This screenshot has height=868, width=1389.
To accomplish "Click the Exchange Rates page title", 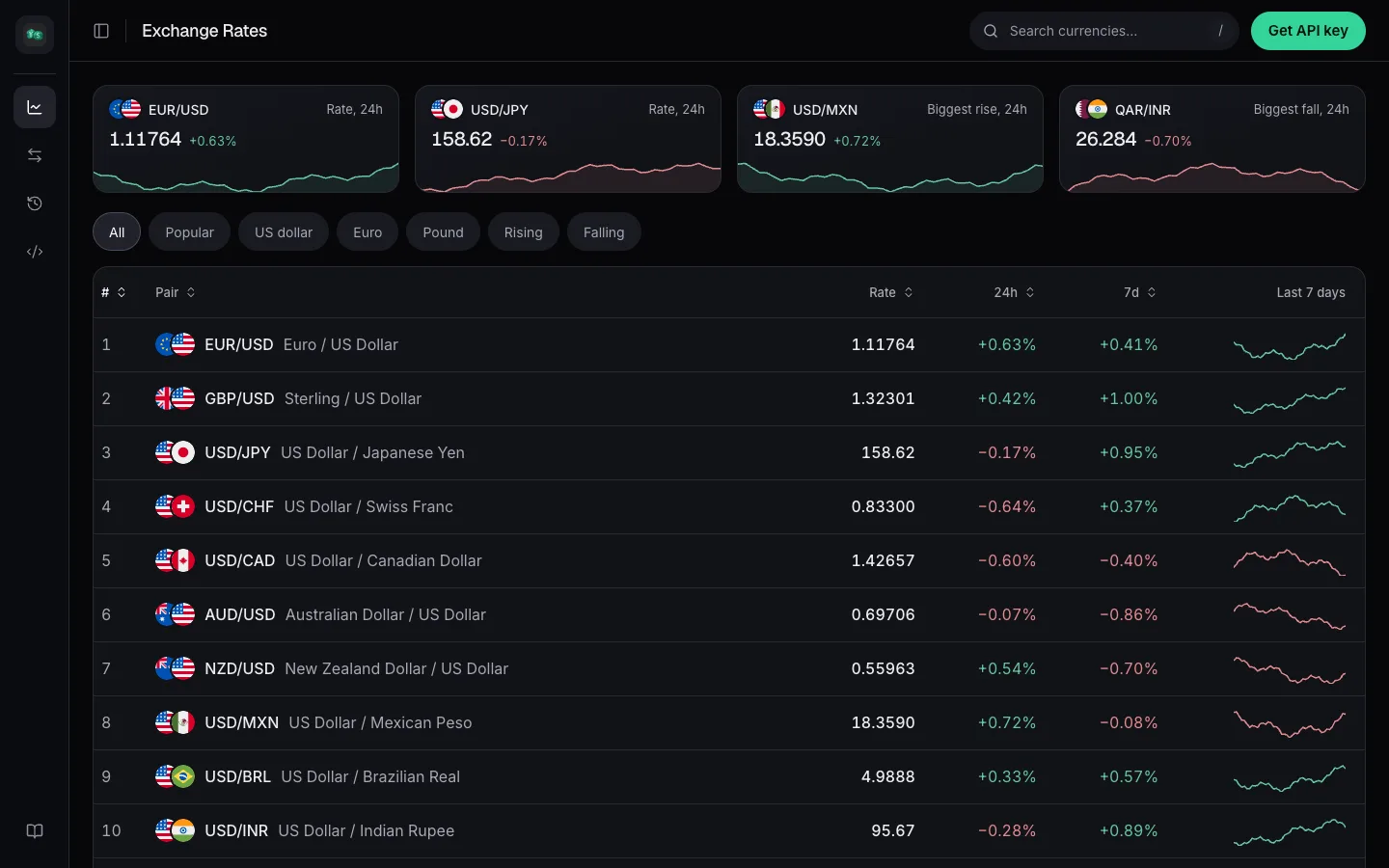I will 204,31.
